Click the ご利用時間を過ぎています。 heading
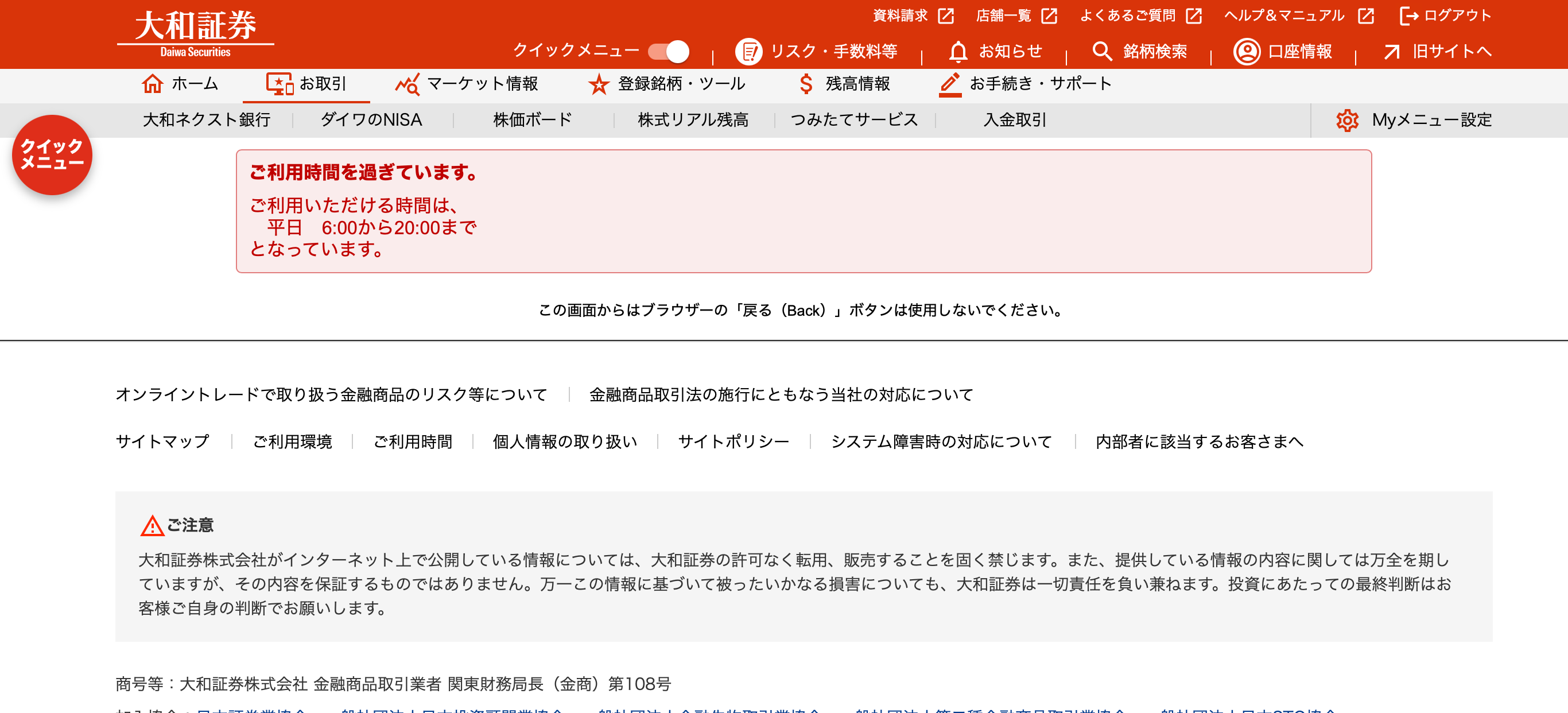1568x713 pixels. [x=364, y=173]
